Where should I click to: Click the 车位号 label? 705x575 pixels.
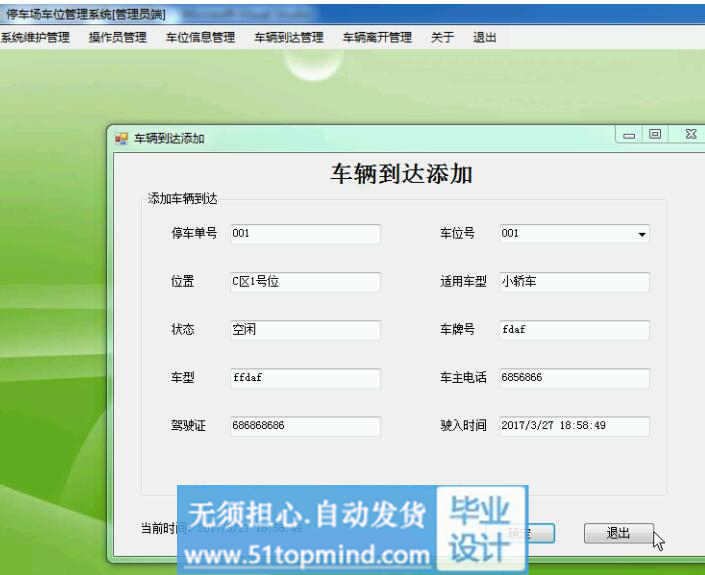(457, 233)
